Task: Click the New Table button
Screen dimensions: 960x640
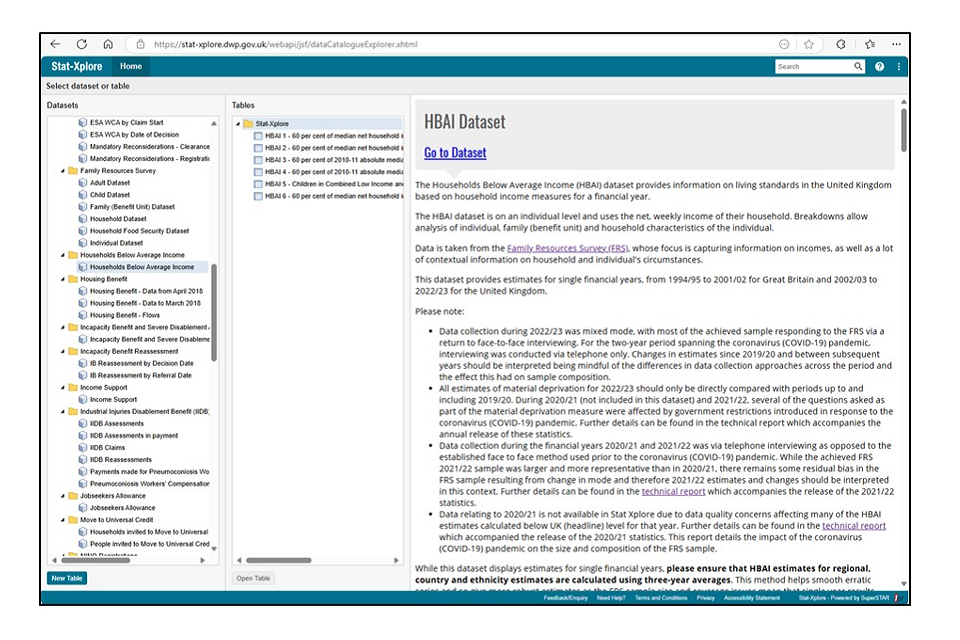Action: 66,578
